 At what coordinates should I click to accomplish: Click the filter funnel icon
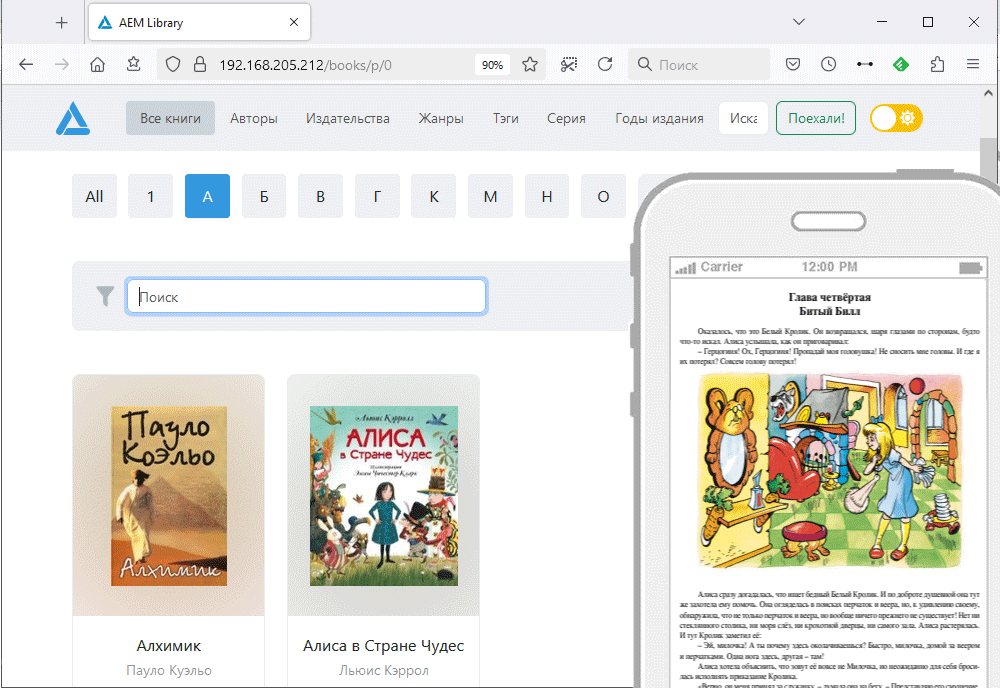click(x=105, y=296)
